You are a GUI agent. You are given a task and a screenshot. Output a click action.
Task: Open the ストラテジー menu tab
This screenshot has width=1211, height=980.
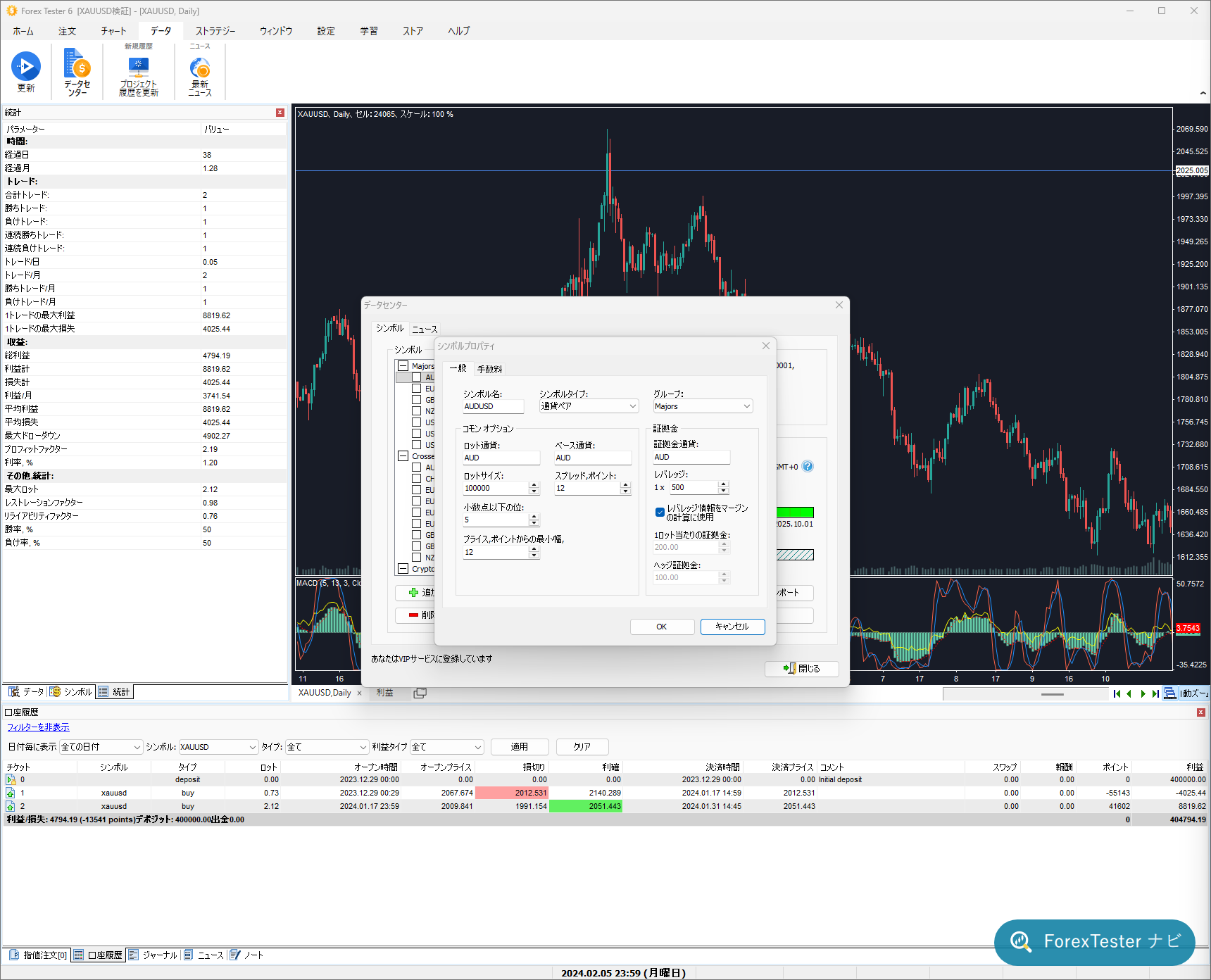tap(215, 31)
